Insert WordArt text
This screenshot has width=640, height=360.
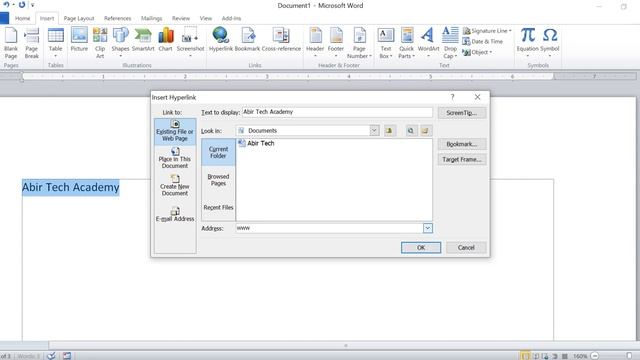point(428,42)
